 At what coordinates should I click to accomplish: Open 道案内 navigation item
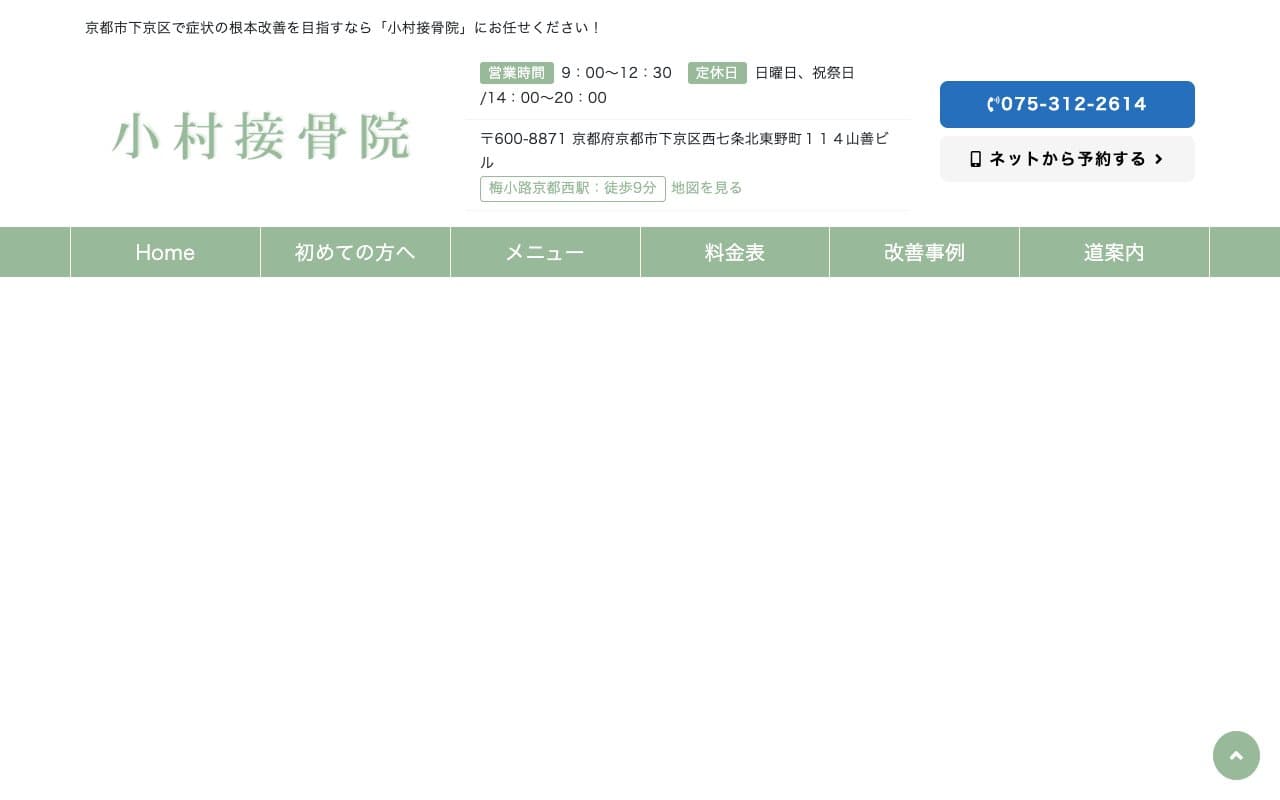click(1114, 252)
